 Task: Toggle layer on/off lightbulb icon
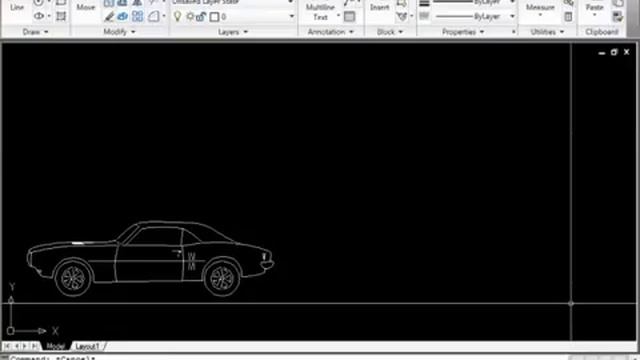coord(178,16)
